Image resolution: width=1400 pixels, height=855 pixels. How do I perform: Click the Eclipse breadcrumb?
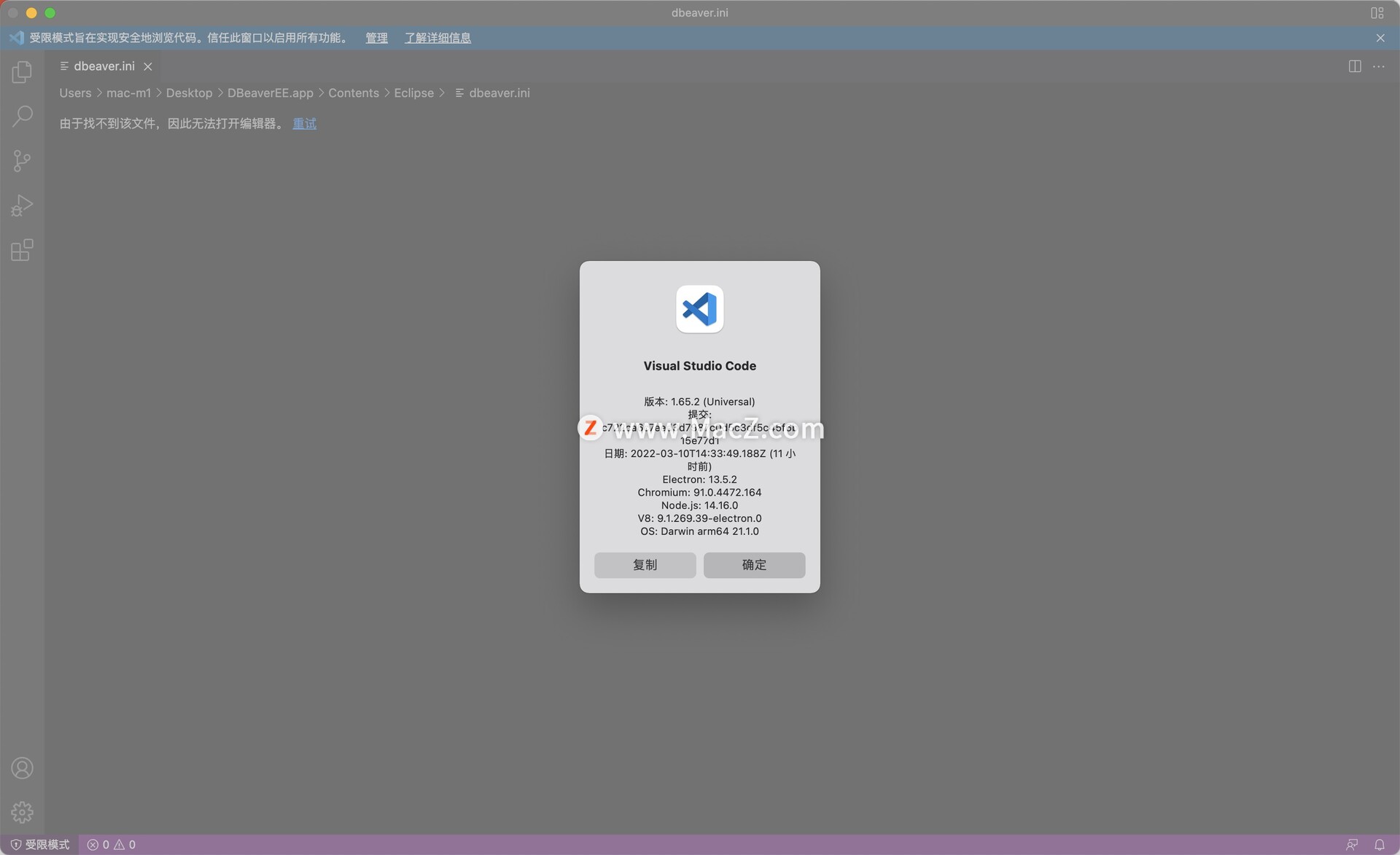413,93
